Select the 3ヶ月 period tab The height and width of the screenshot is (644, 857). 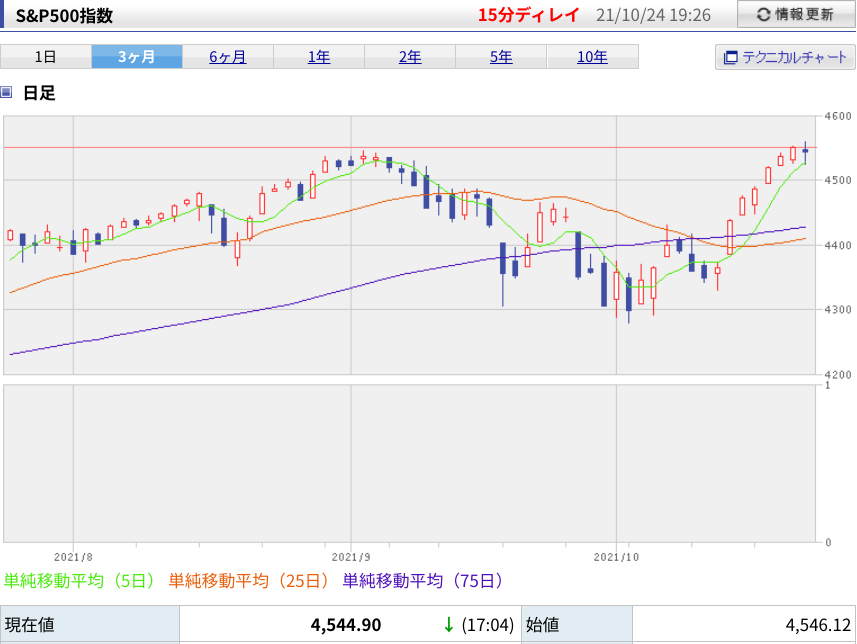click(137, 57)
